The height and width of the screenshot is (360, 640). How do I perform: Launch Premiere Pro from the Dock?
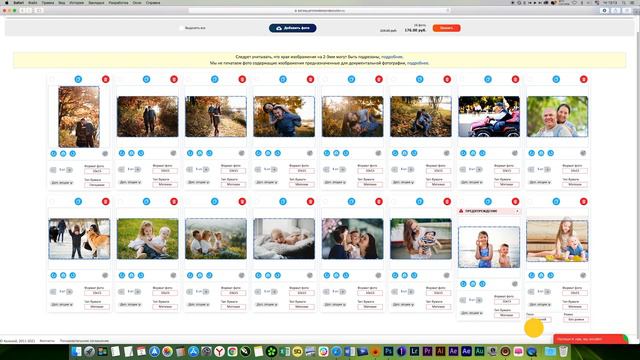click(427, 351)
